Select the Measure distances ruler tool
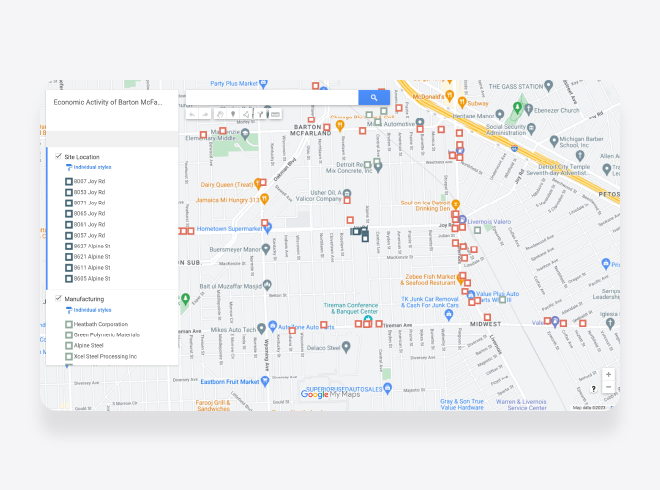The width and height of the screenshot is (660, 490). click(275, 115)
